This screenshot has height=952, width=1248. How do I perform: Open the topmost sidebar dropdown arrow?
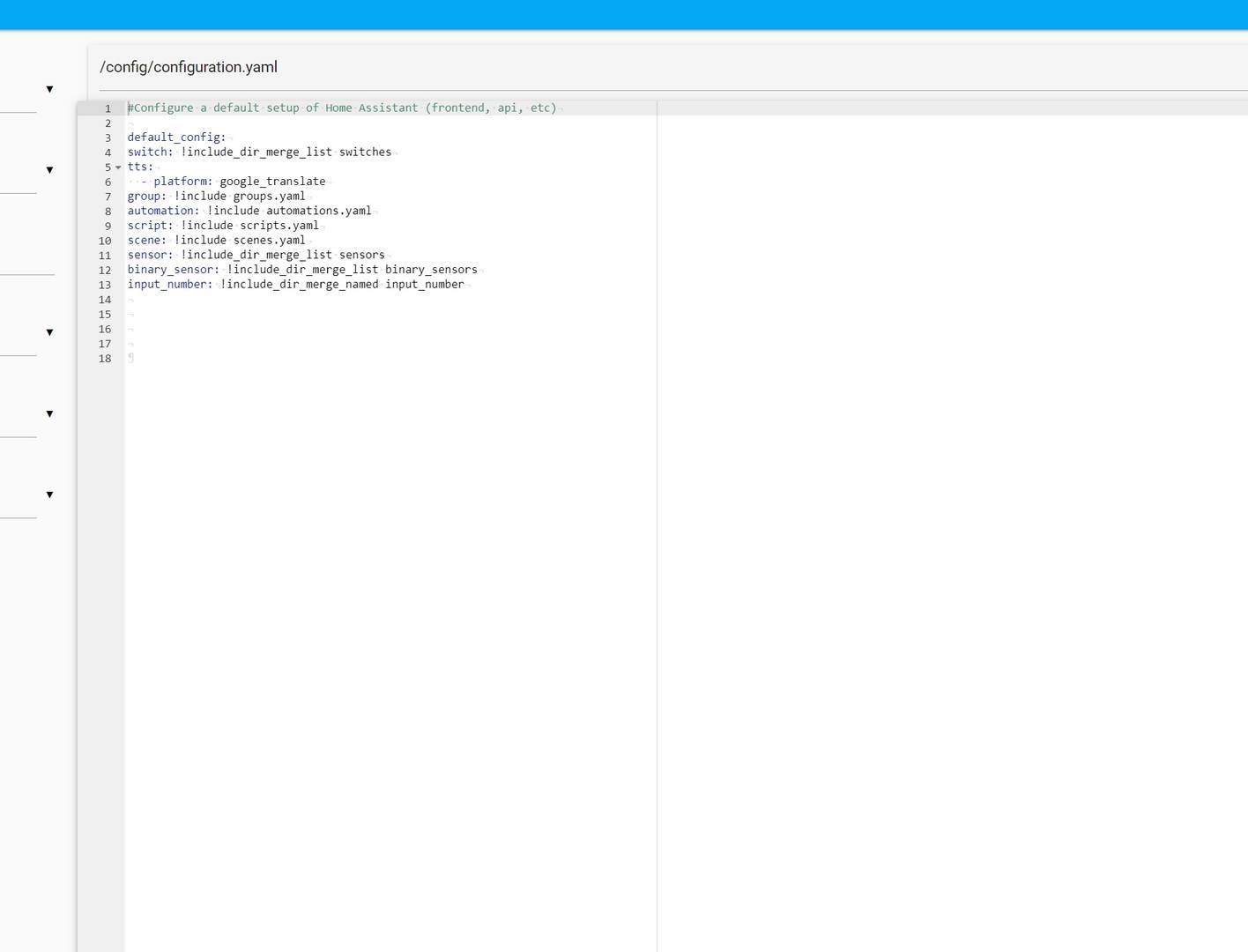[x=49, y=89]
